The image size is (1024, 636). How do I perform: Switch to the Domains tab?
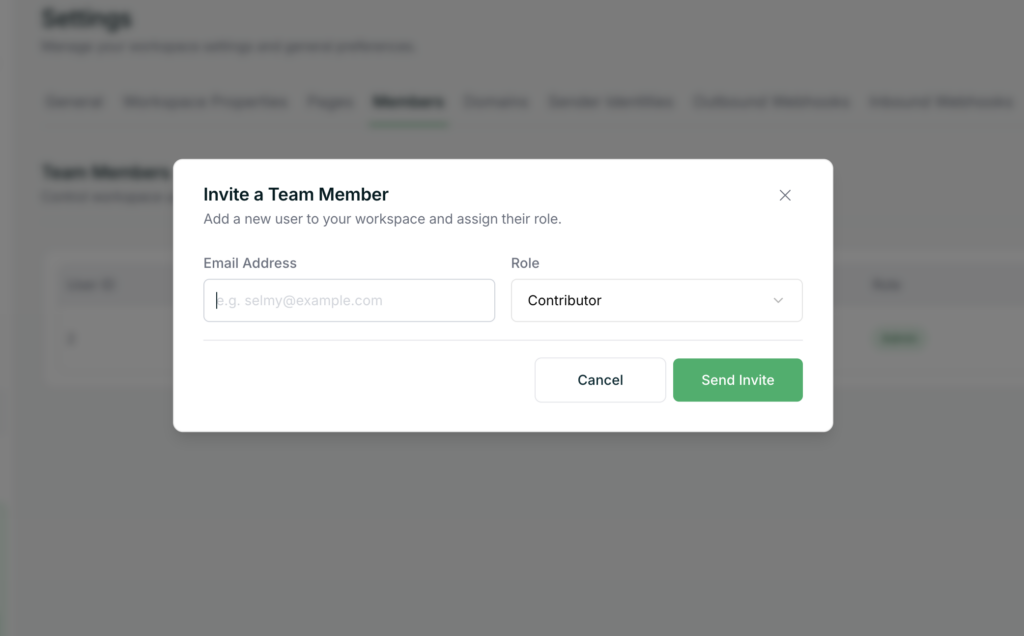496,102
